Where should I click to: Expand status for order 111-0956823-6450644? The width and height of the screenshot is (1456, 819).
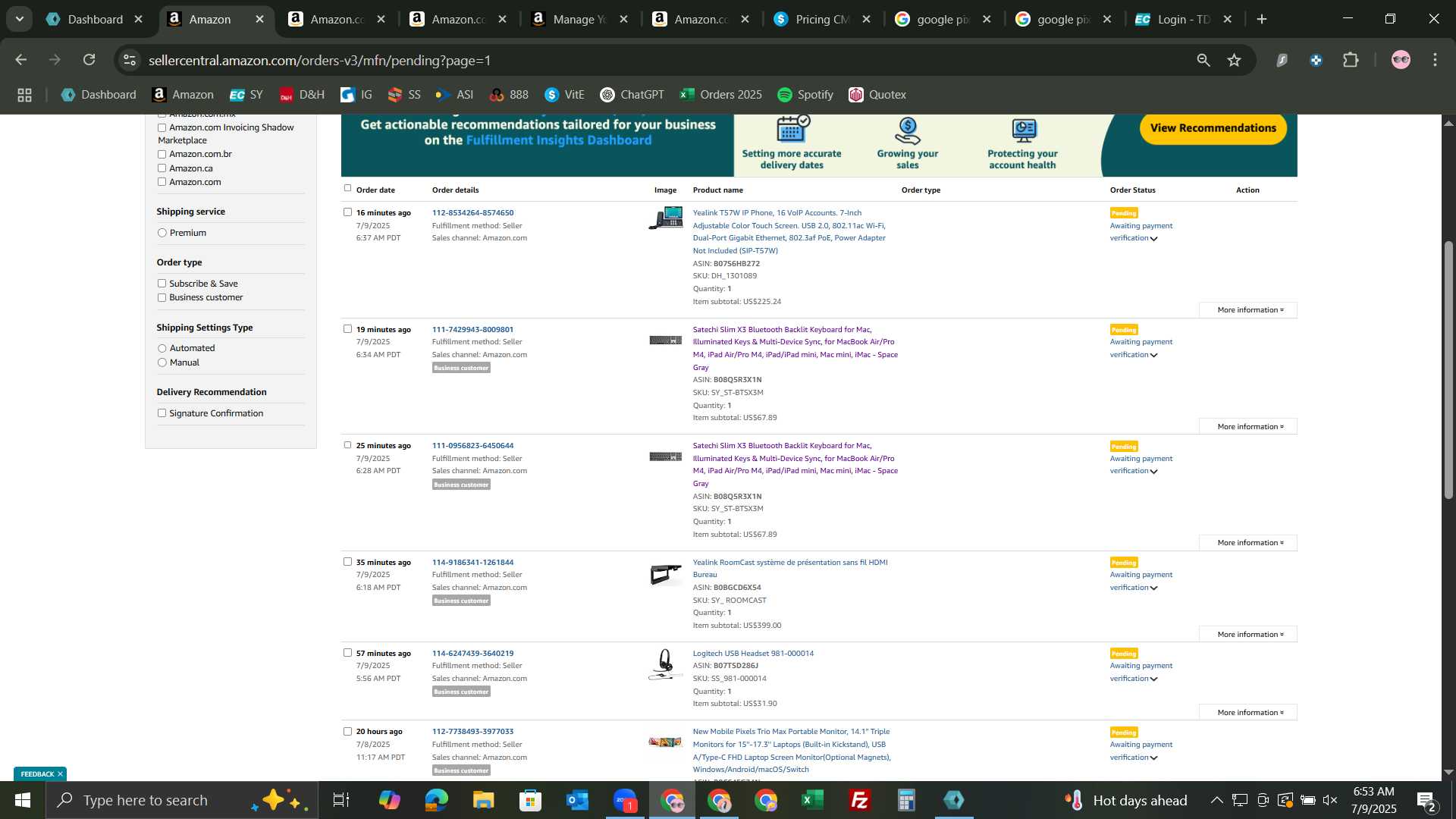(1153, 472)
